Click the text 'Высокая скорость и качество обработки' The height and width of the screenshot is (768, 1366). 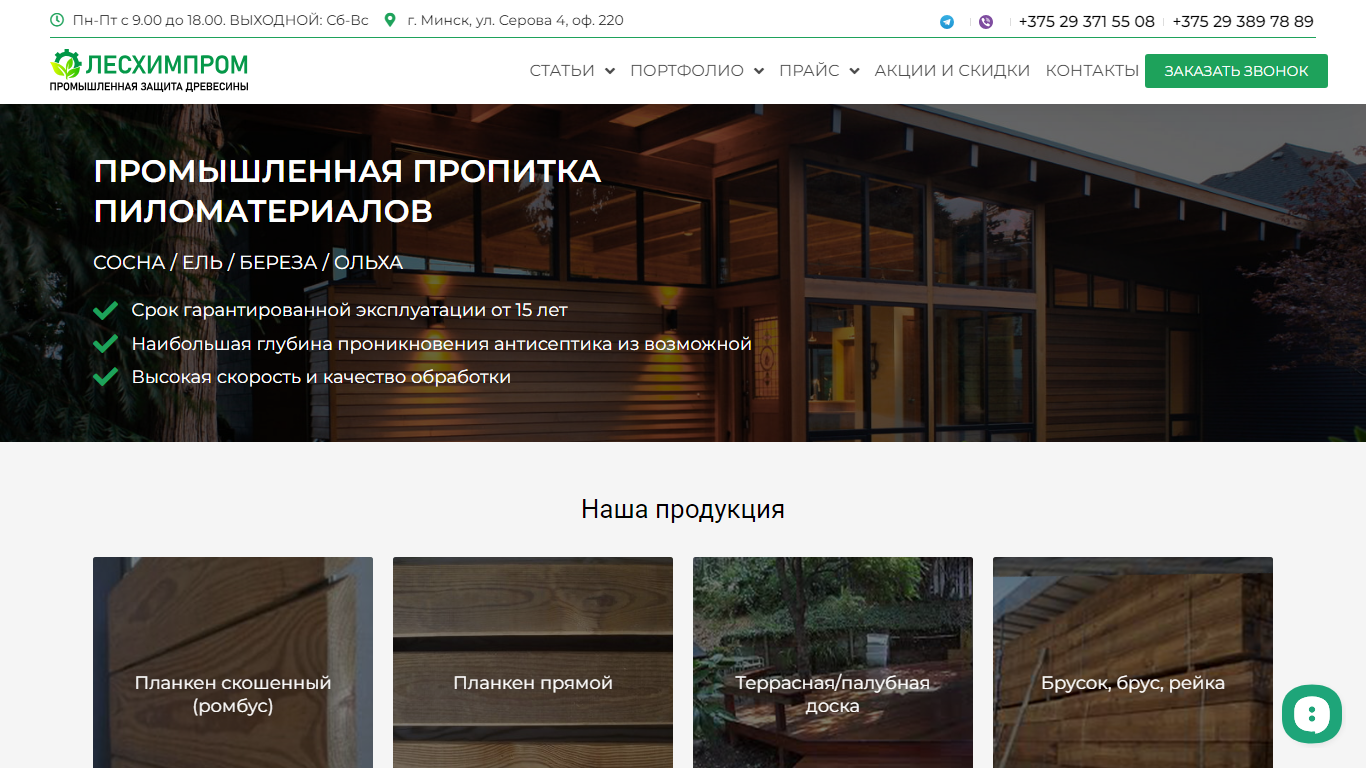click(321, 377)
